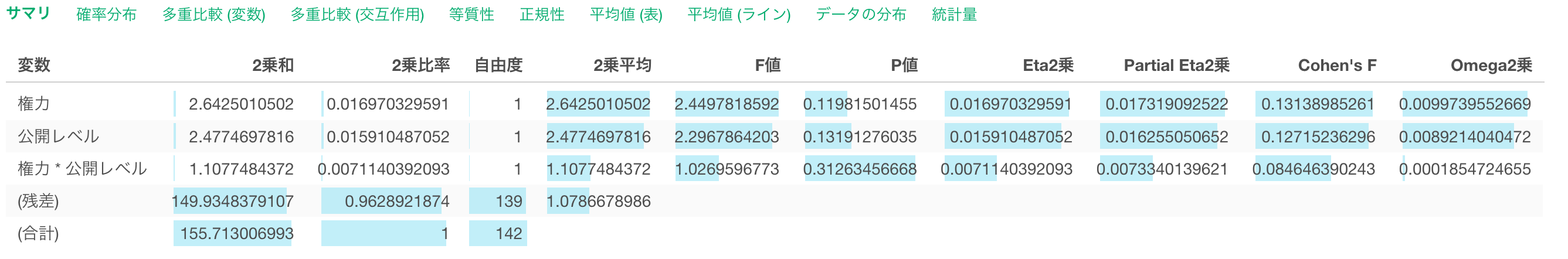
Task: Select the 権力 row label
Action: tap(34, 104)
